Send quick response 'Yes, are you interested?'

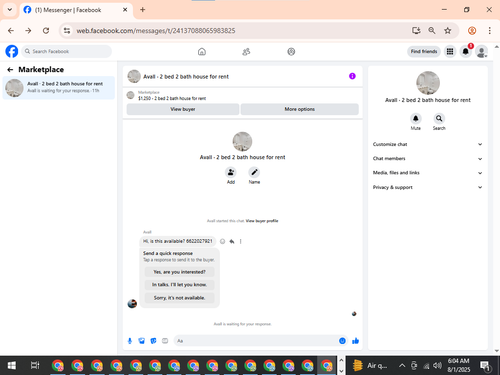click(179, 272)
